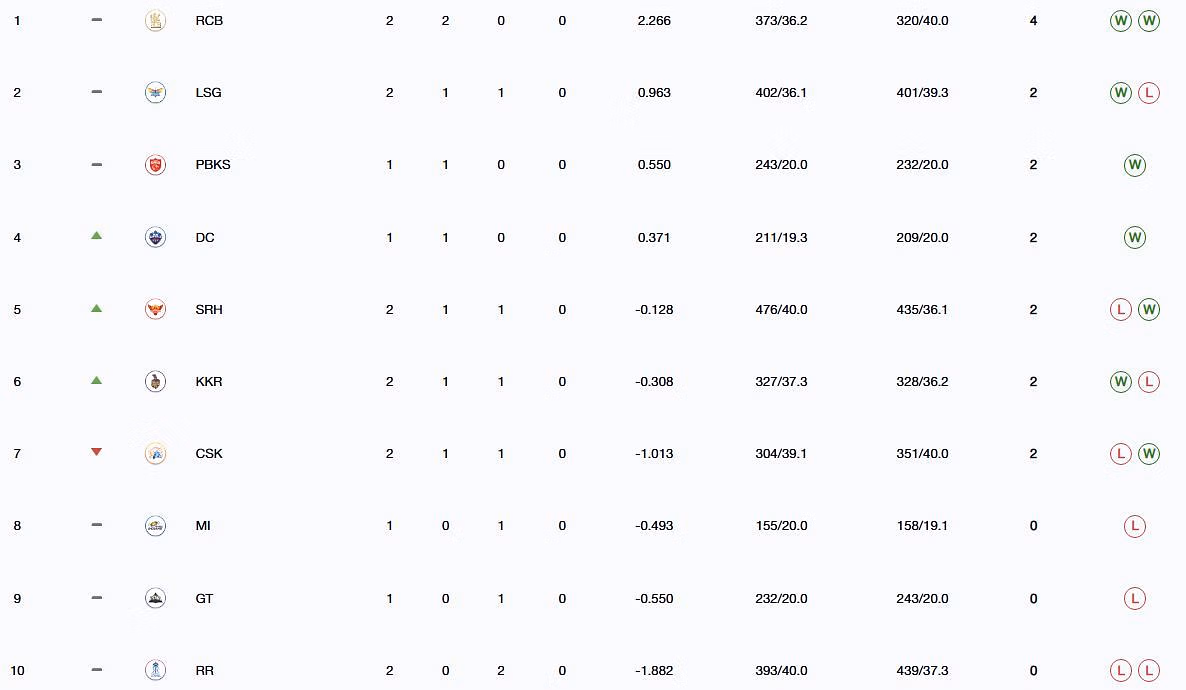Open the SRH team name link

[209, 309]
